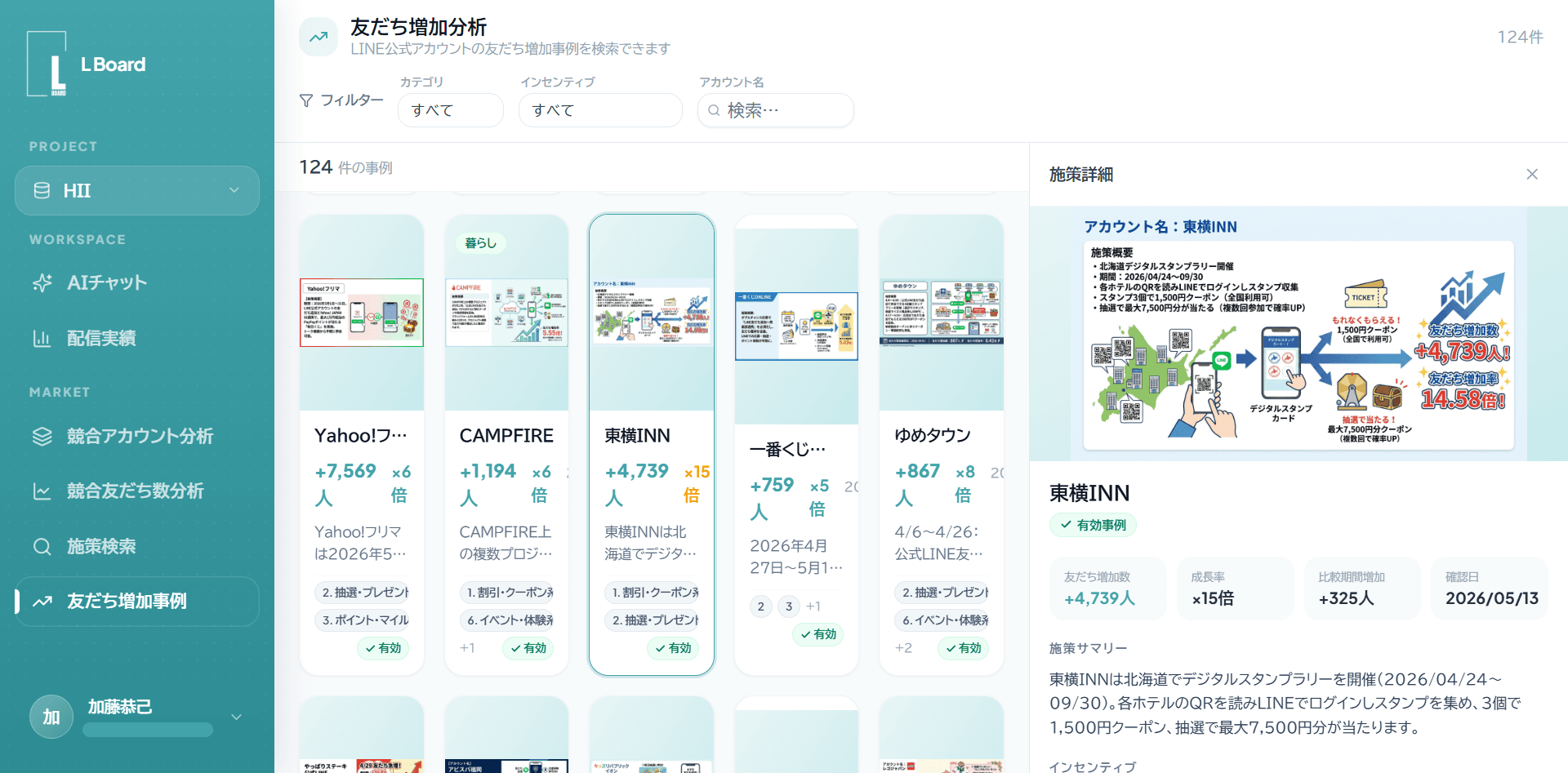Go to 競合友だち数分析

[137, 491]
